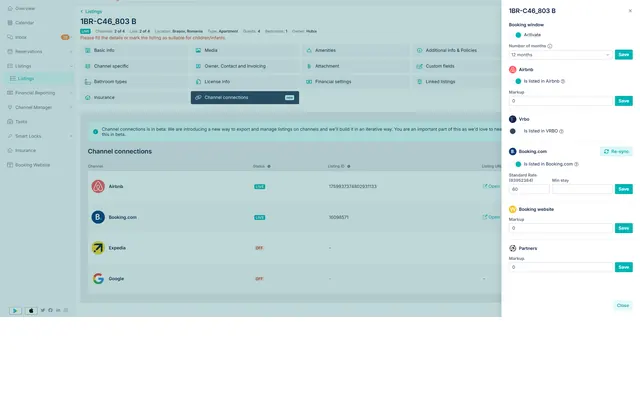
Task: Save the Airbnb markup value
Action: tap(624, 101)
